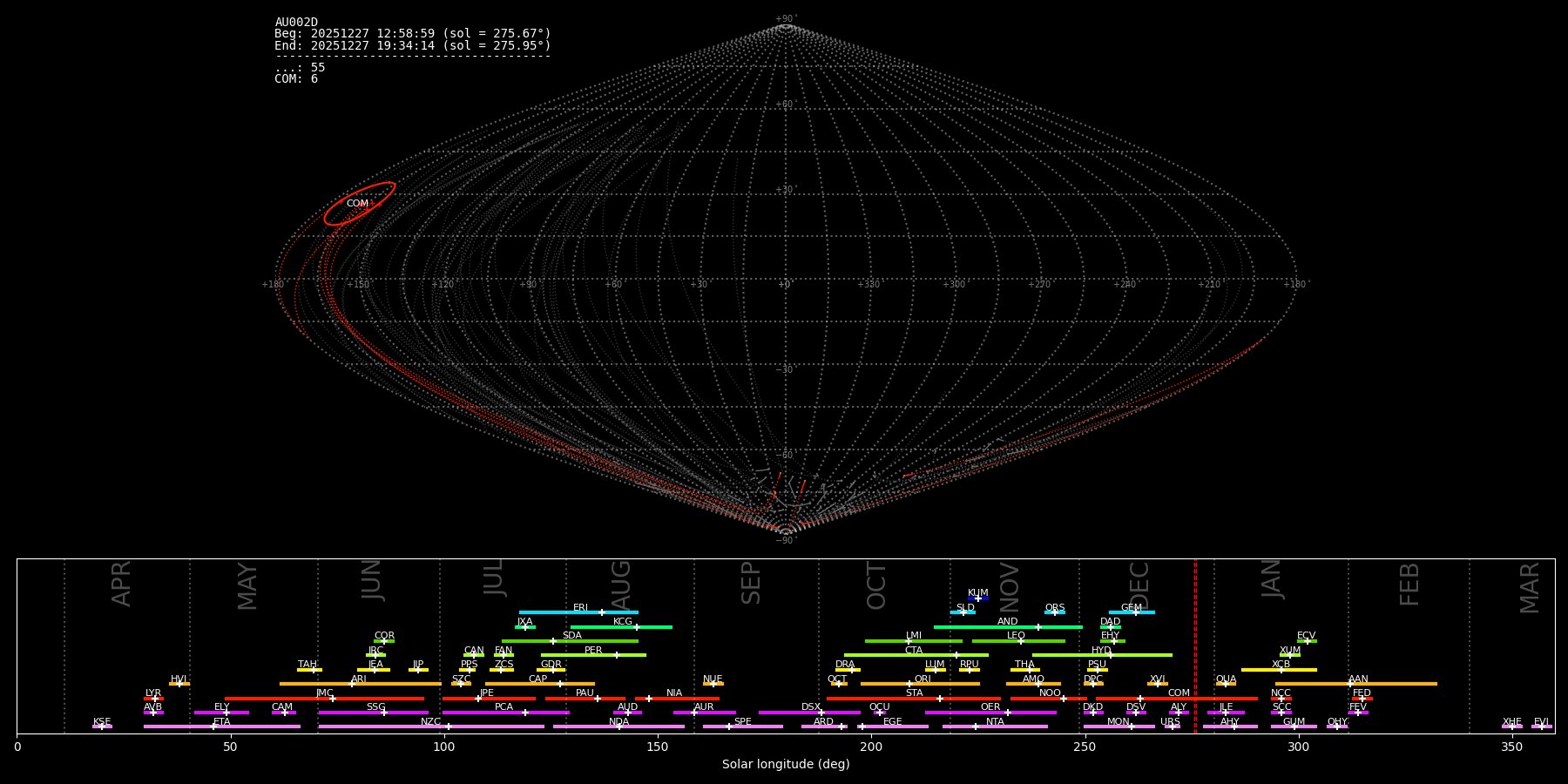1568x784 pixels.
Task: Click the Beg: 20251227 12:58:59 line
Action: pos(413,34)
